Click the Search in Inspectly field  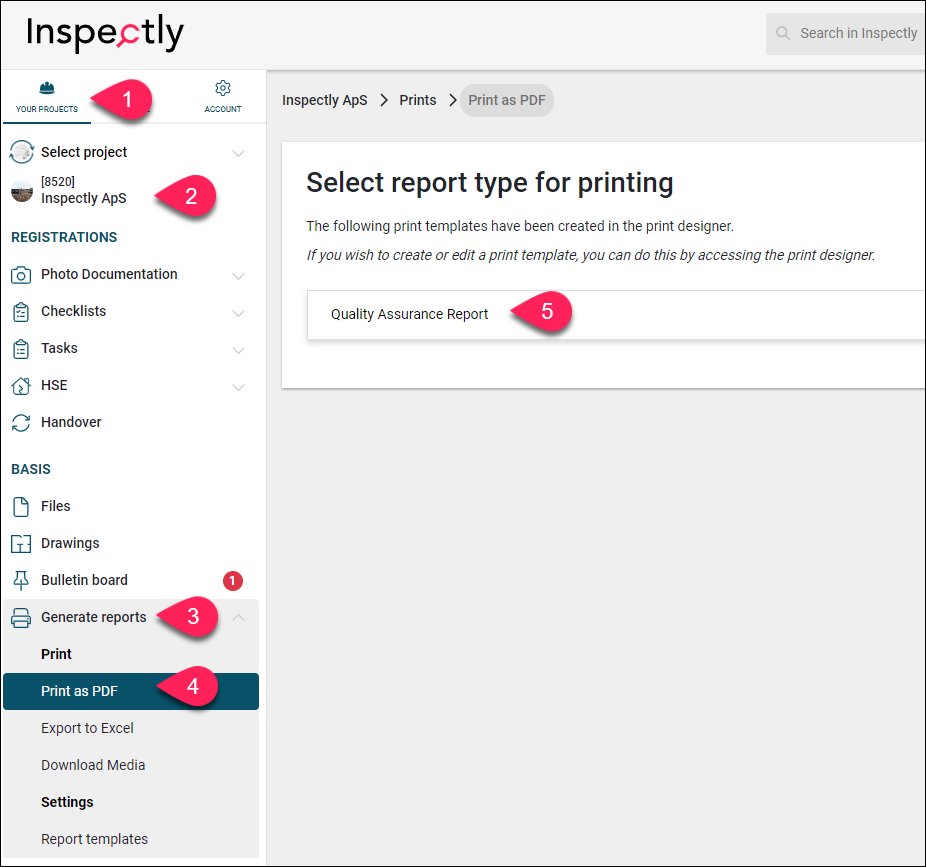click(846, 34)
